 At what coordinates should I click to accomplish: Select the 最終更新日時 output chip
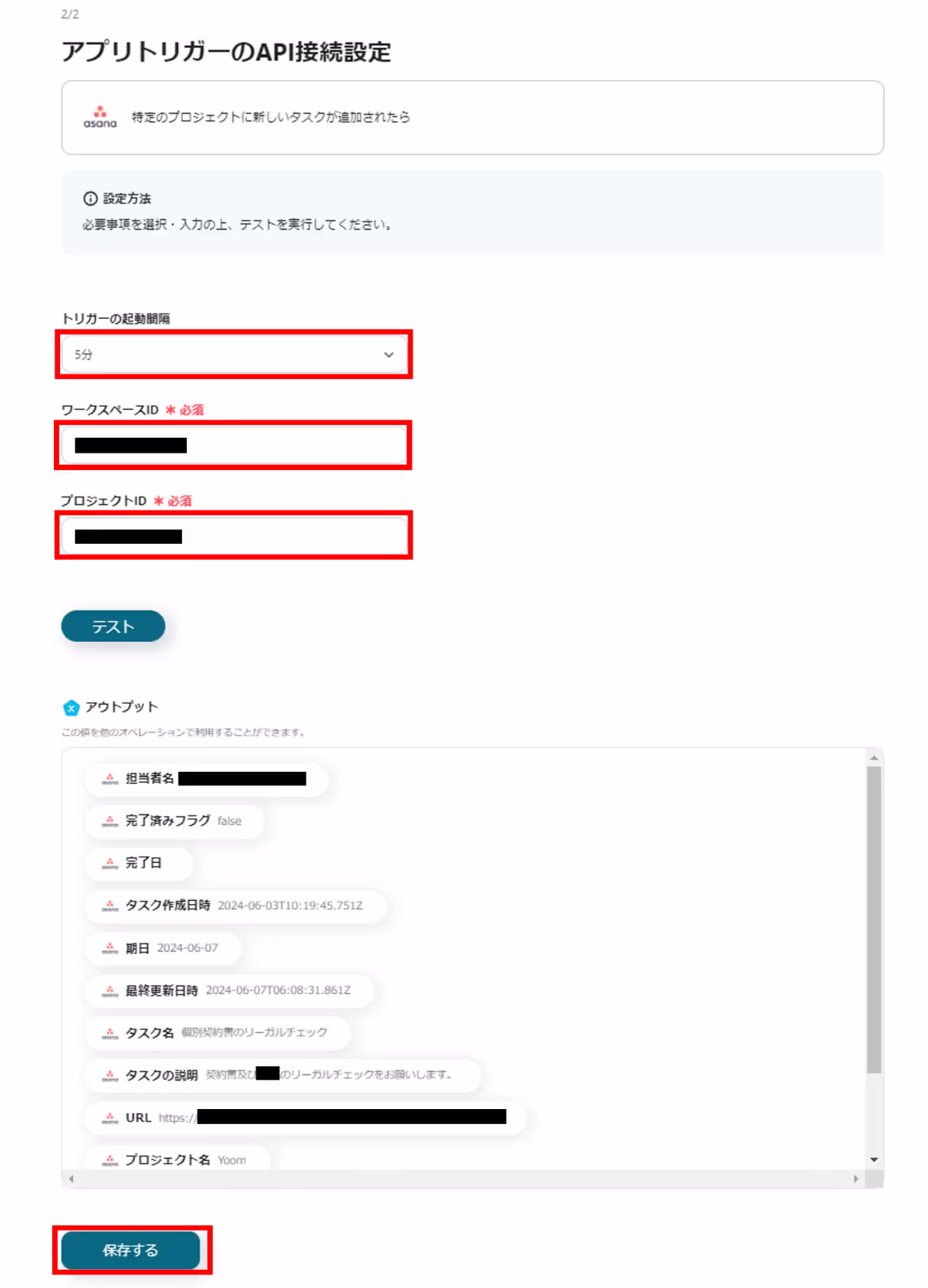[229, 990]
